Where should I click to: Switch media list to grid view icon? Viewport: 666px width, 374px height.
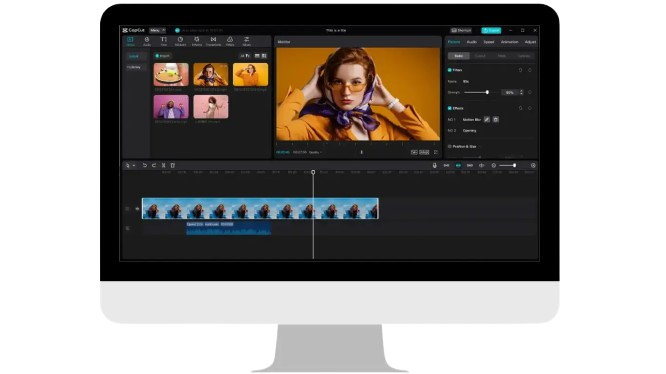pyautogui.click(x=264, y=56)
